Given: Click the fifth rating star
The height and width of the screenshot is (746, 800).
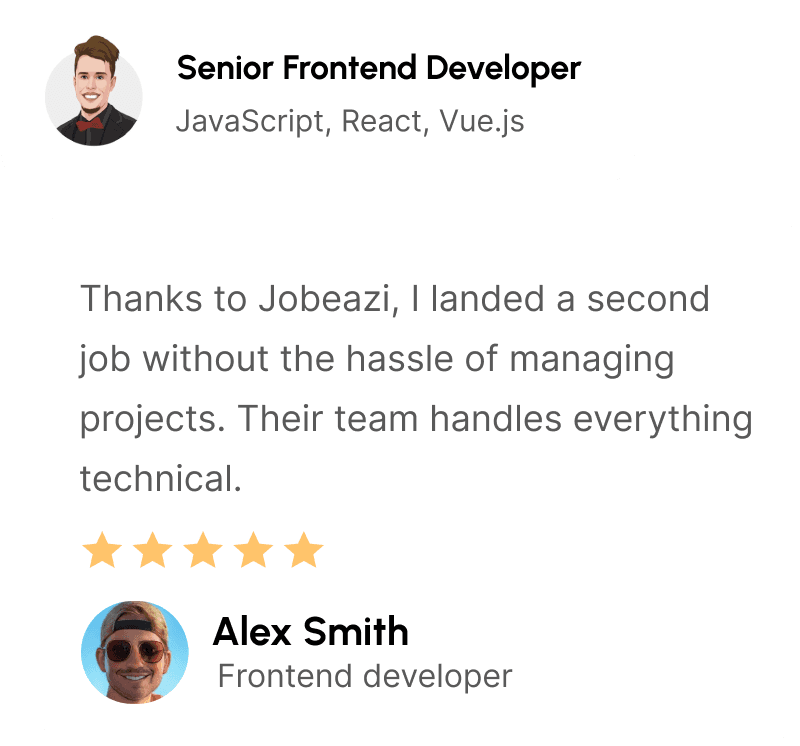Looking at the screenshot, I should click(304, 550).
